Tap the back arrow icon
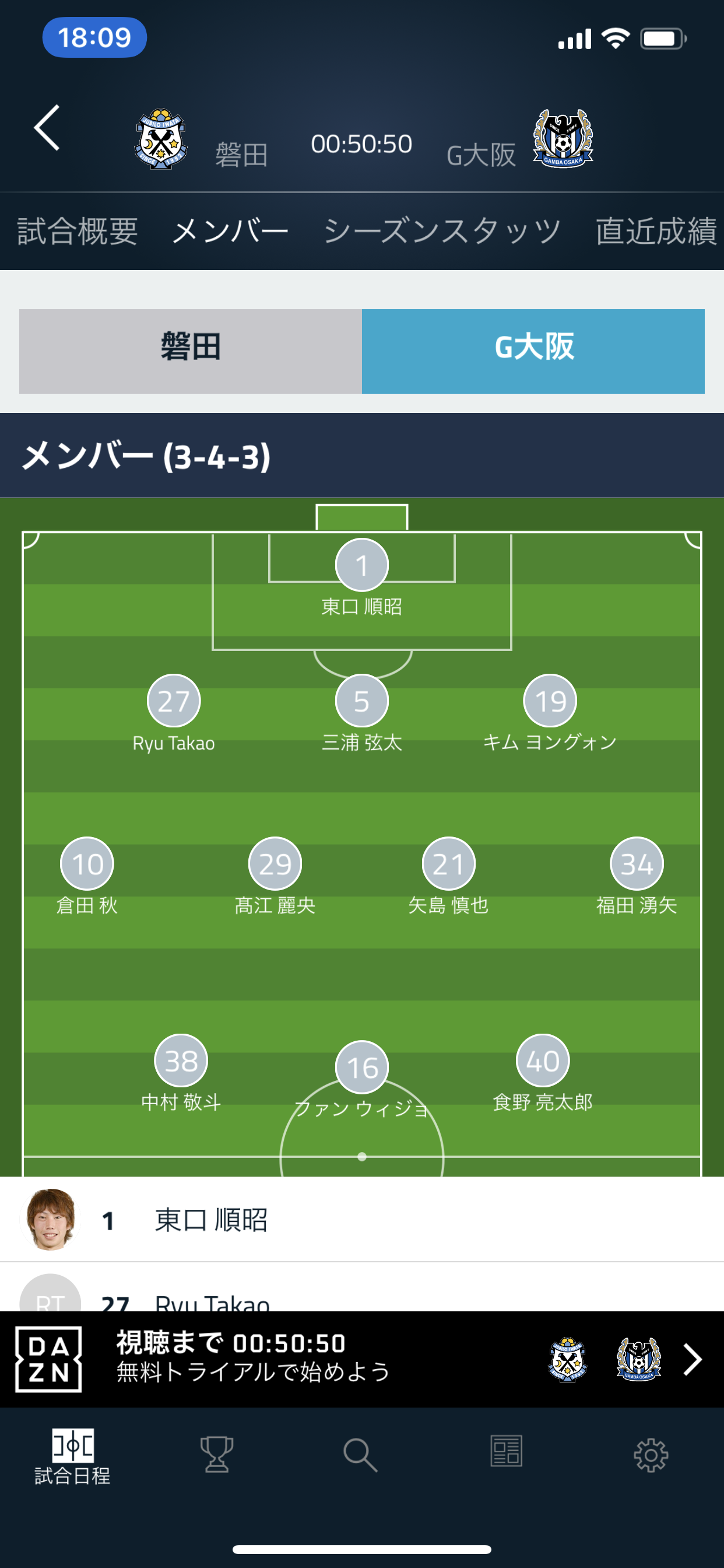This screenshot has height=1568, width=724. 47,127
